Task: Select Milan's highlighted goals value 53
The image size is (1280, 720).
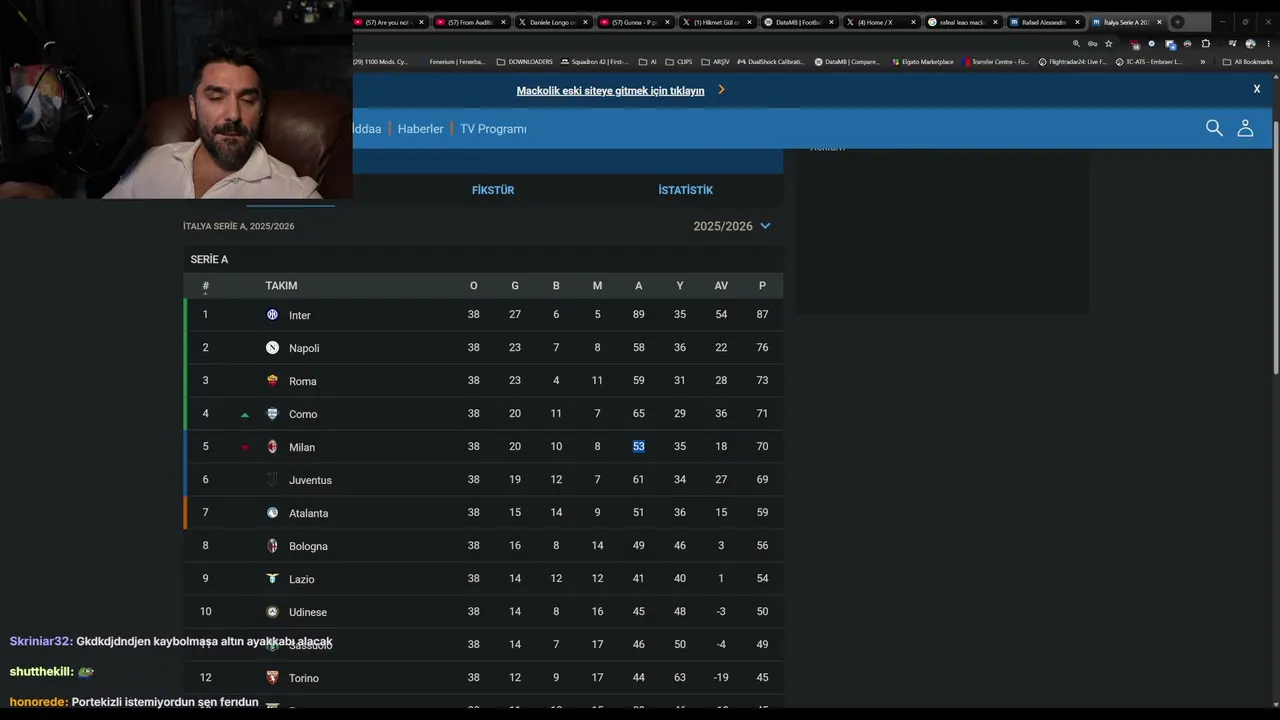Action: (638, 446)
